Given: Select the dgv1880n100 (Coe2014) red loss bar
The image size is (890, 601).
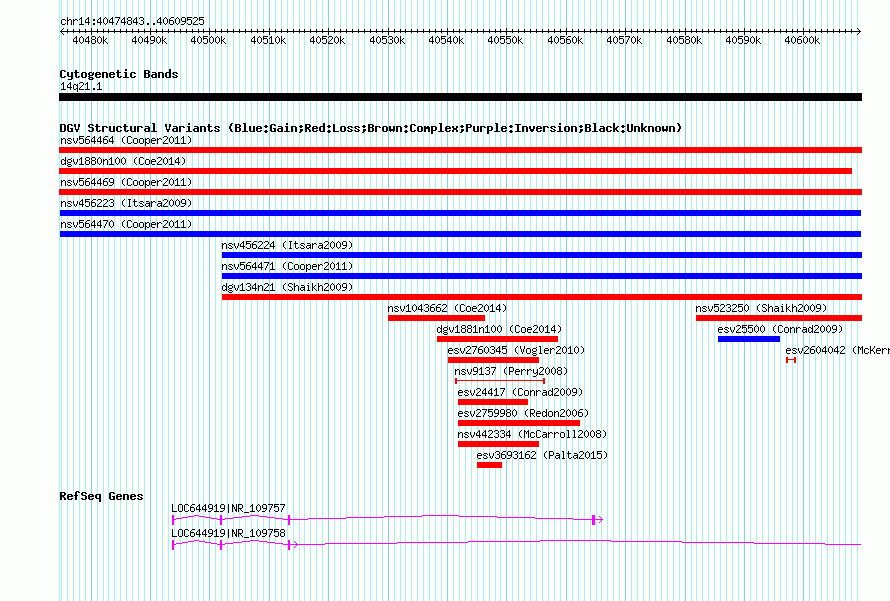Looking at the screenshot, I should click(x=455, y=171).
